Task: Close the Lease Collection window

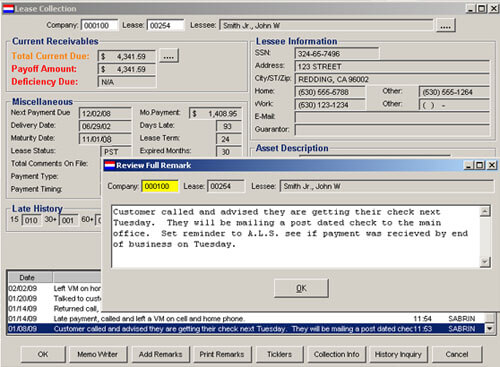Action: point(494,8)
